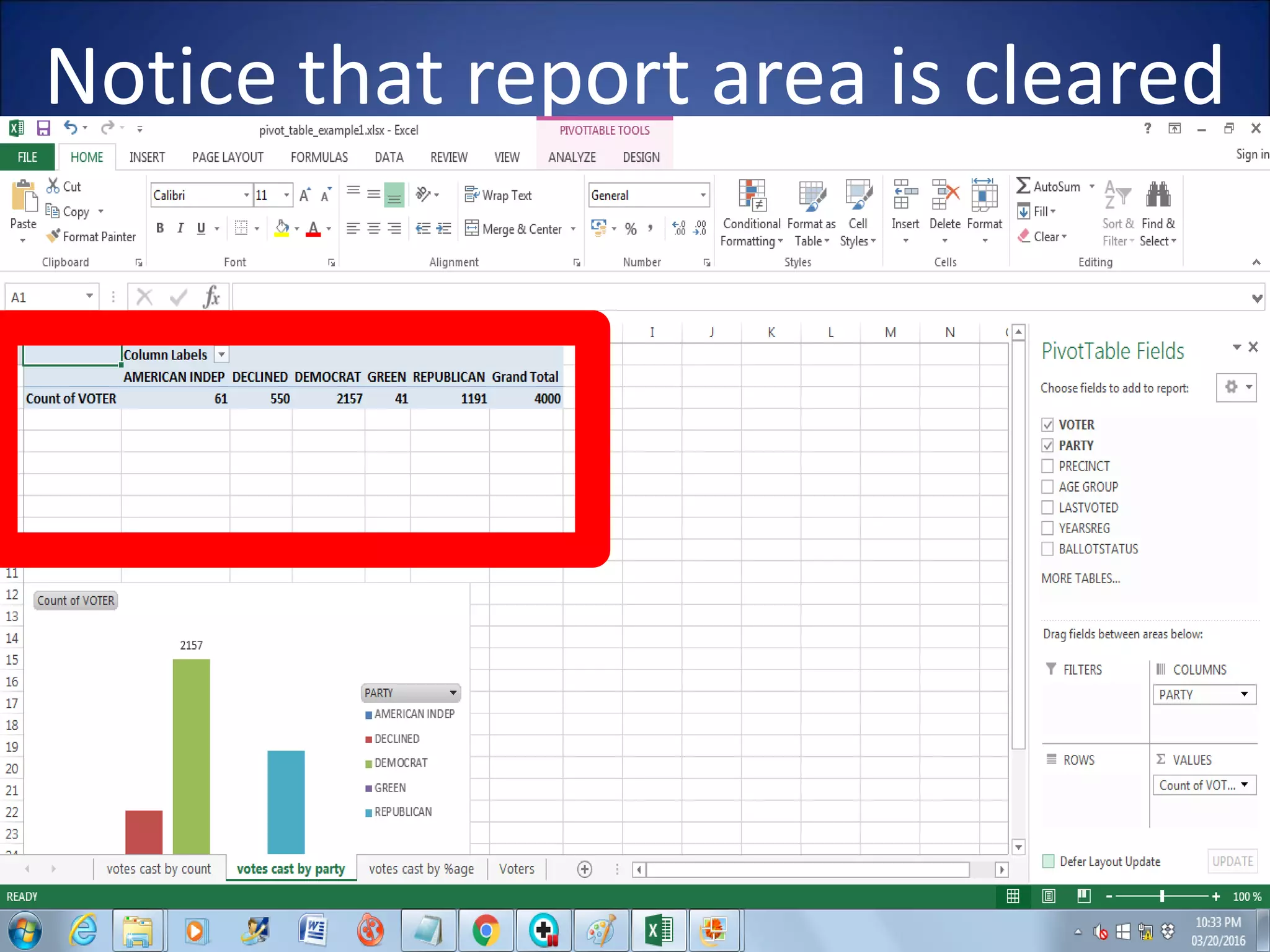Increase font size with the large A icon

(304, 195)
